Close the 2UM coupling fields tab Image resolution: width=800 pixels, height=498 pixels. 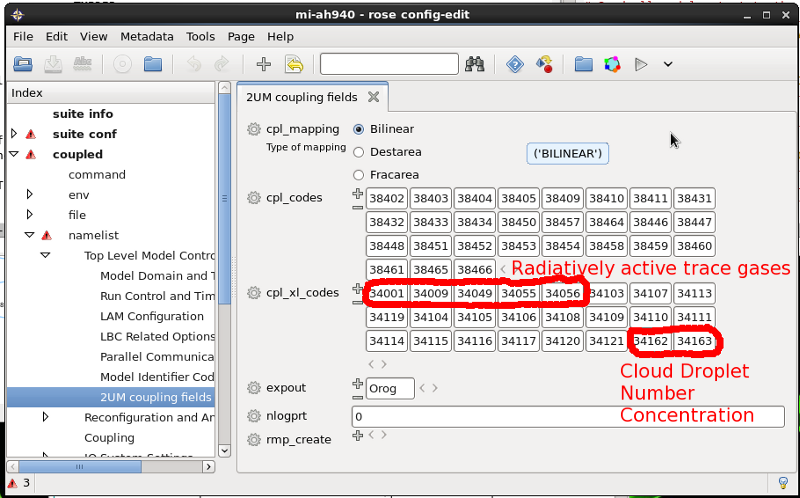pyautogui.click(x=373, y=97)
